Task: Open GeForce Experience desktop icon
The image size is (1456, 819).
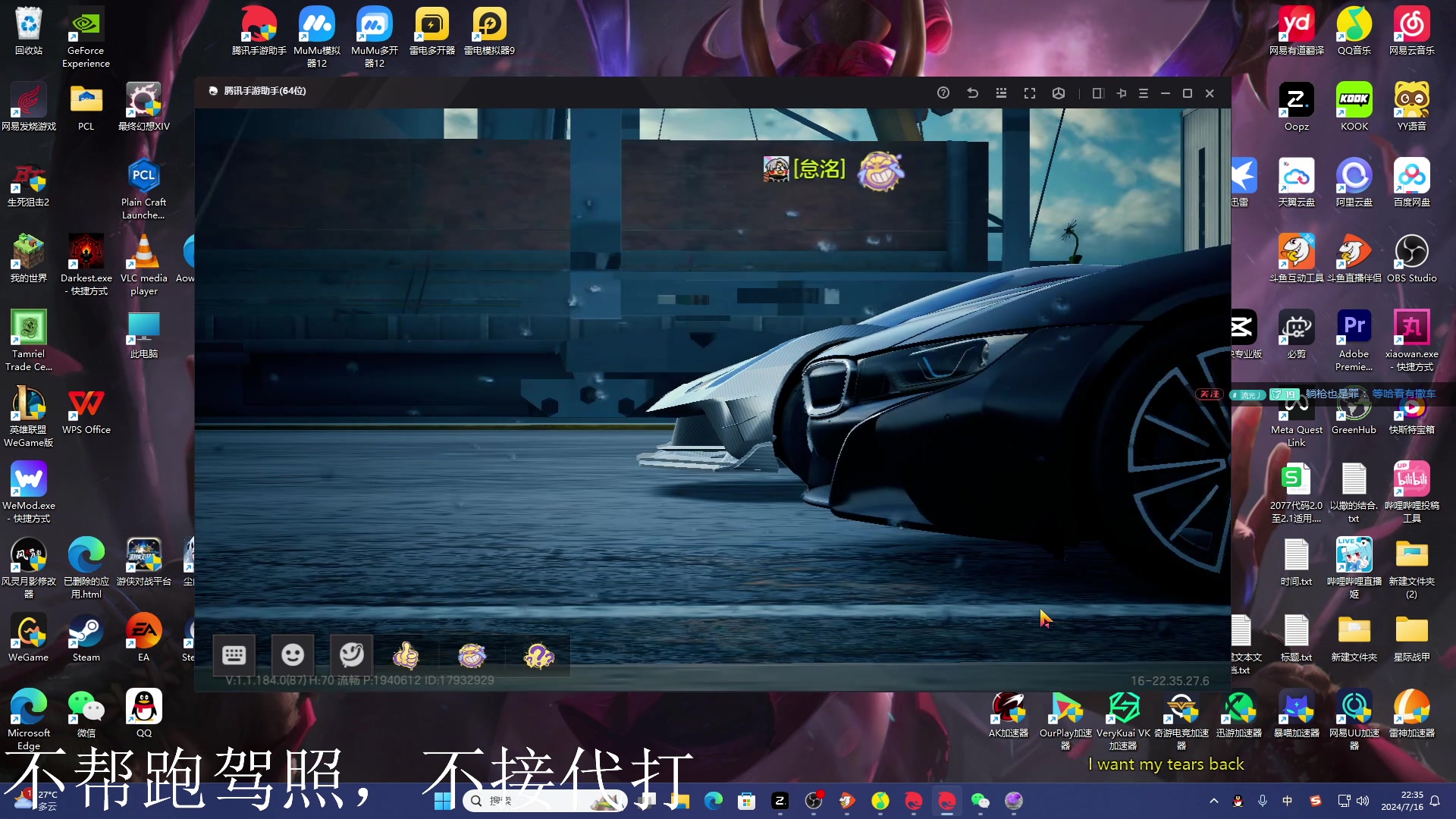Action: [86, 38]
